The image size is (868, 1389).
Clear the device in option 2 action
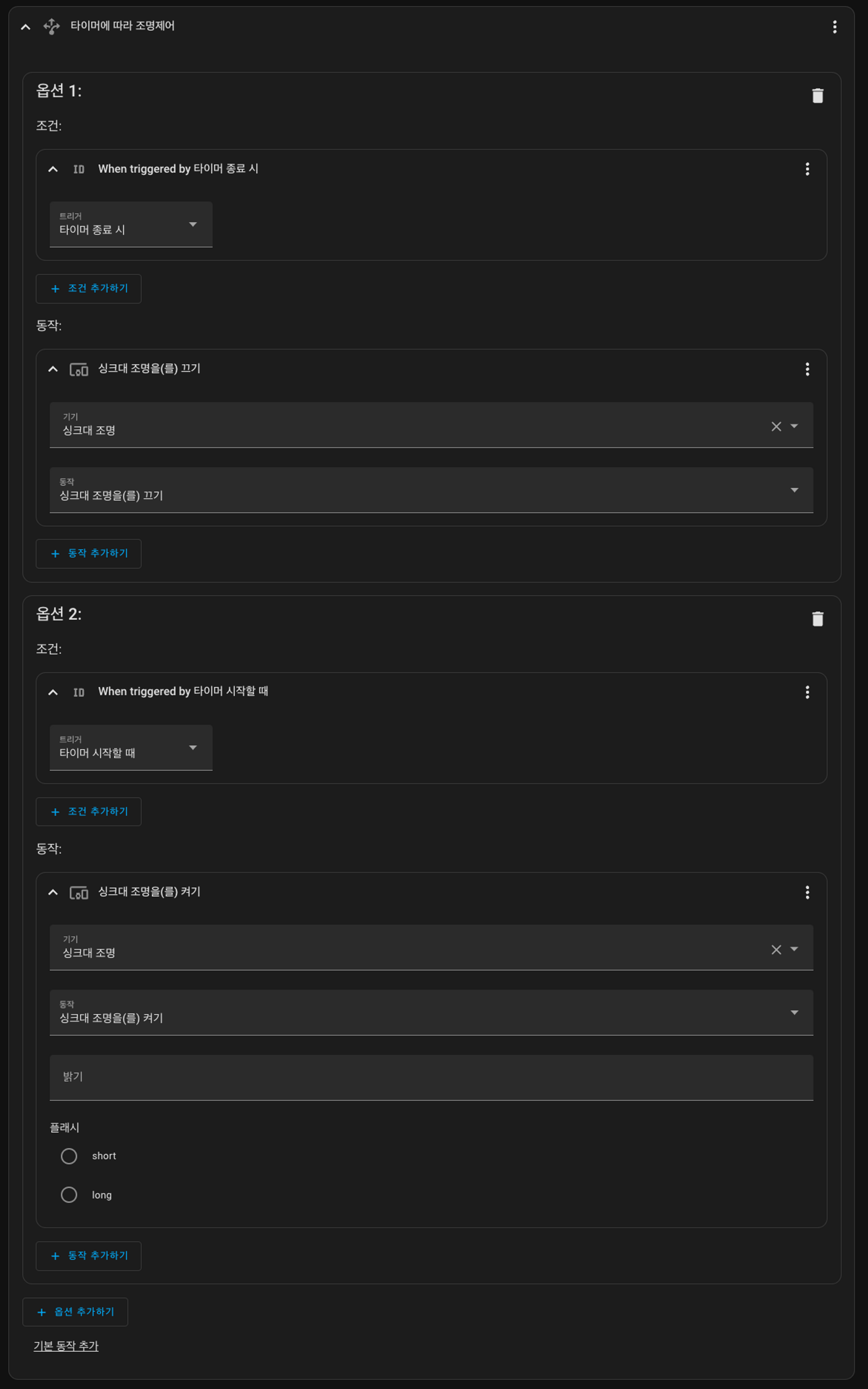coord(776,950)
